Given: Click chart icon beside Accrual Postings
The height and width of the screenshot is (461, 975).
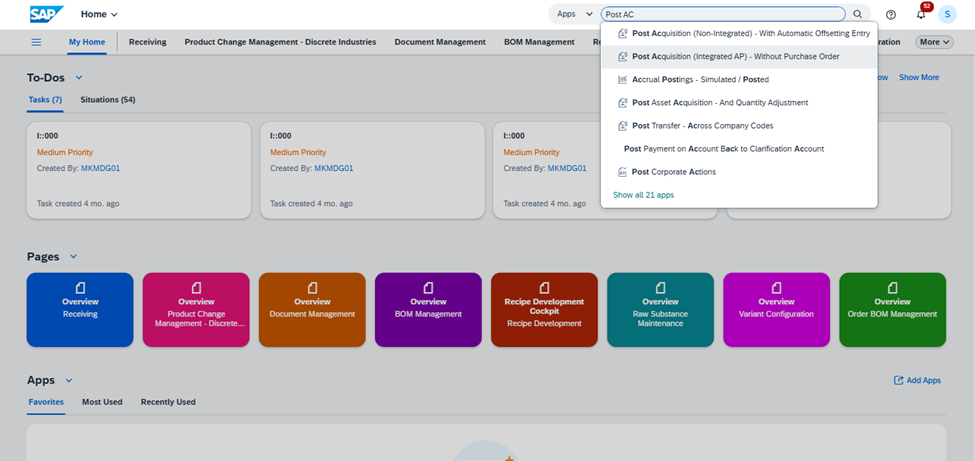Looking at the screenshot, I should click(x=622, y=80).
